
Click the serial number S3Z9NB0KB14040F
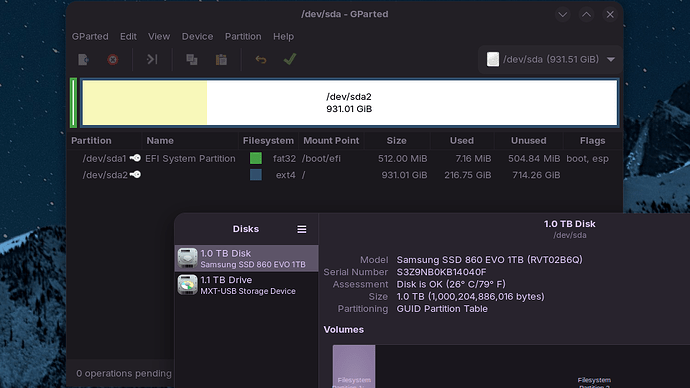(441, 272)
